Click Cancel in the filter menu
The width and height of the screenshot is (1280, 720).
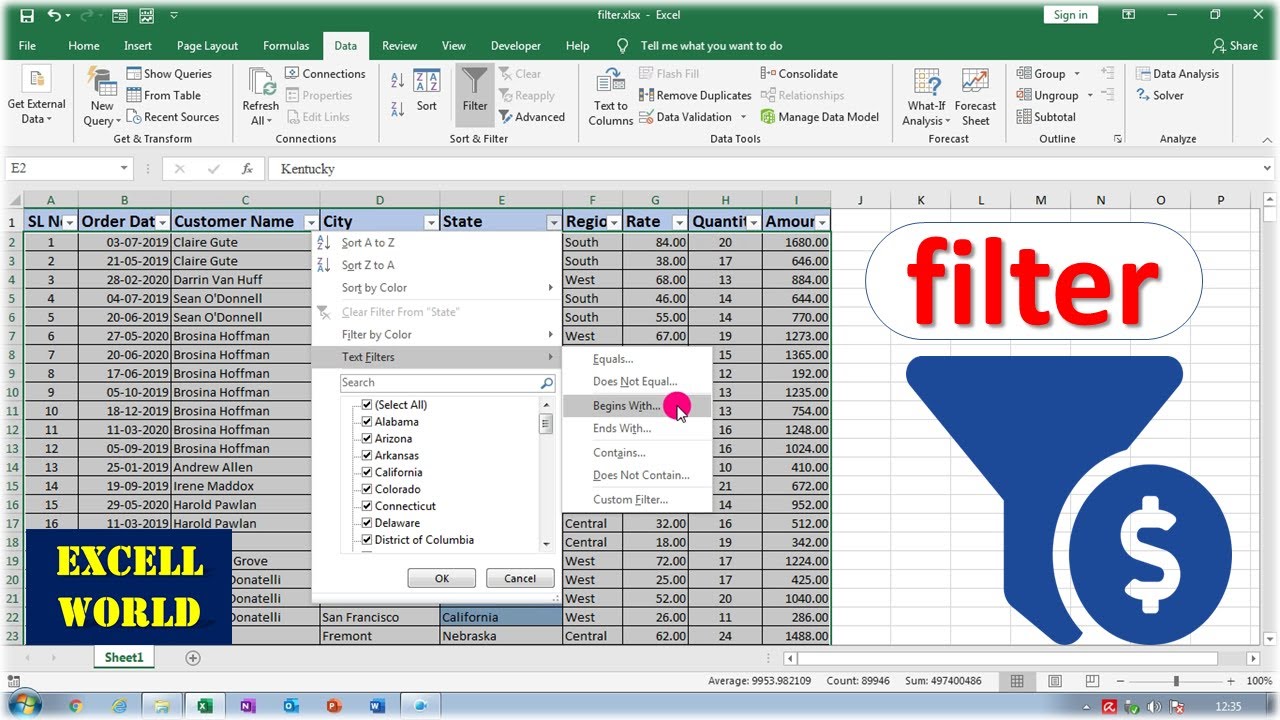[x=520, y=578]
